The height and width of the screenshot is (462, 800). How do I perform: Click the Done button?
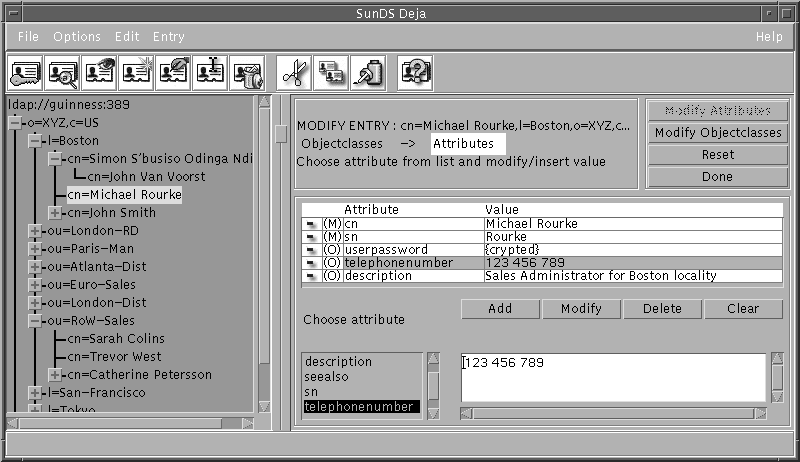pyautogui.click(x=718, y=176)
